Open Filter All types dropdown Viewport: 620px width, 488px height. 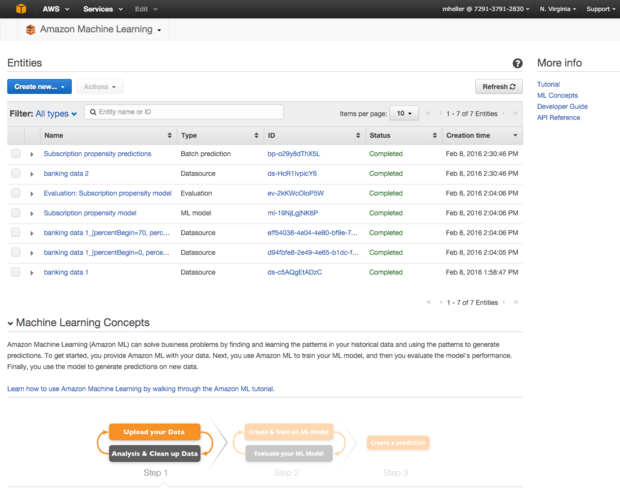[56, 114]
